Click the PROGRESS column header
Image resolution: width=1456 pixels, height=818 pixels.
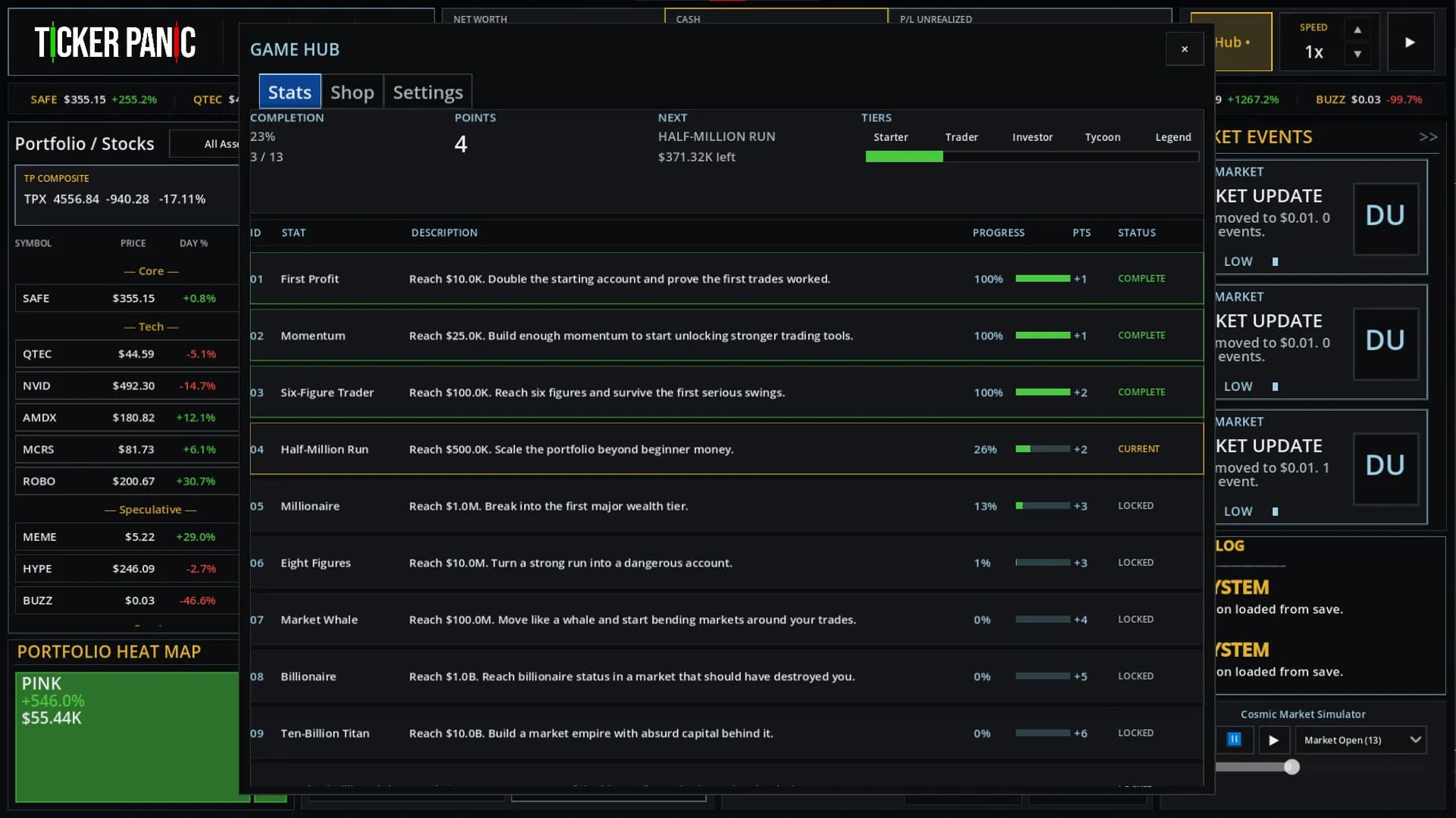[x=998, y=233]
